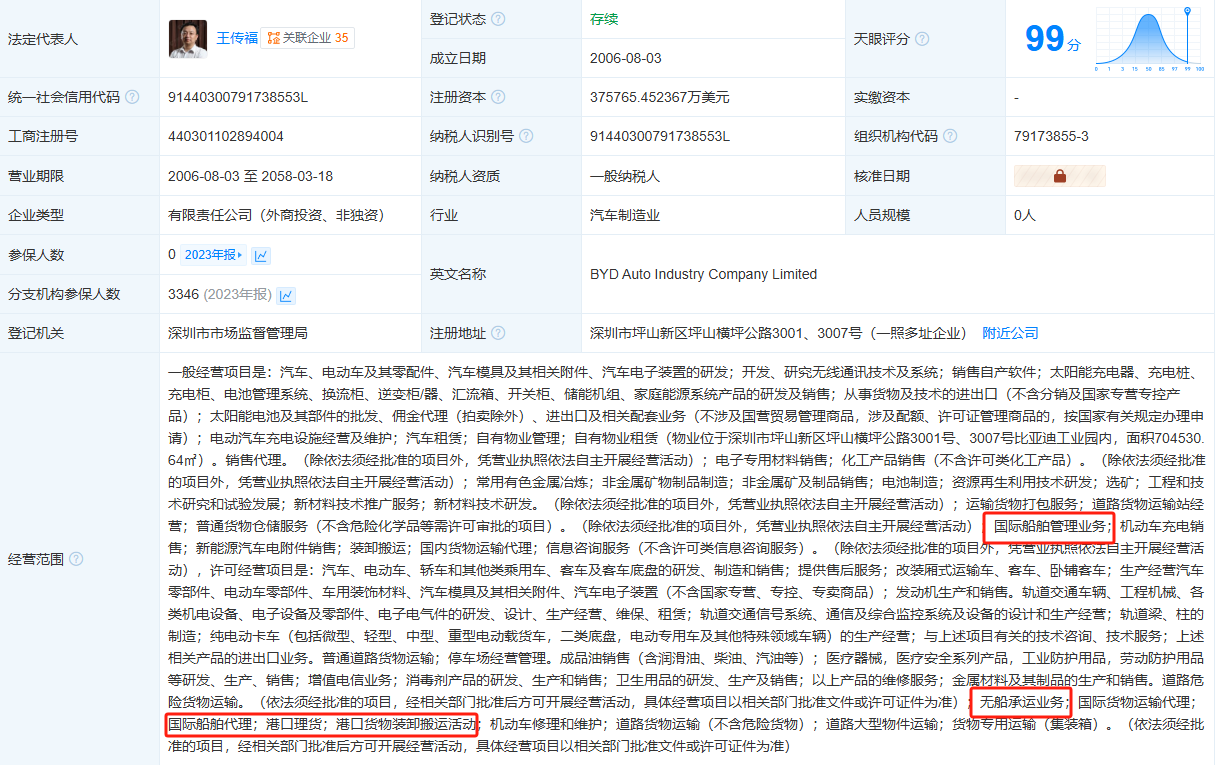
Task: Show the tooltip icon for 纳税人识别号
Action: [x=526, y=136]
